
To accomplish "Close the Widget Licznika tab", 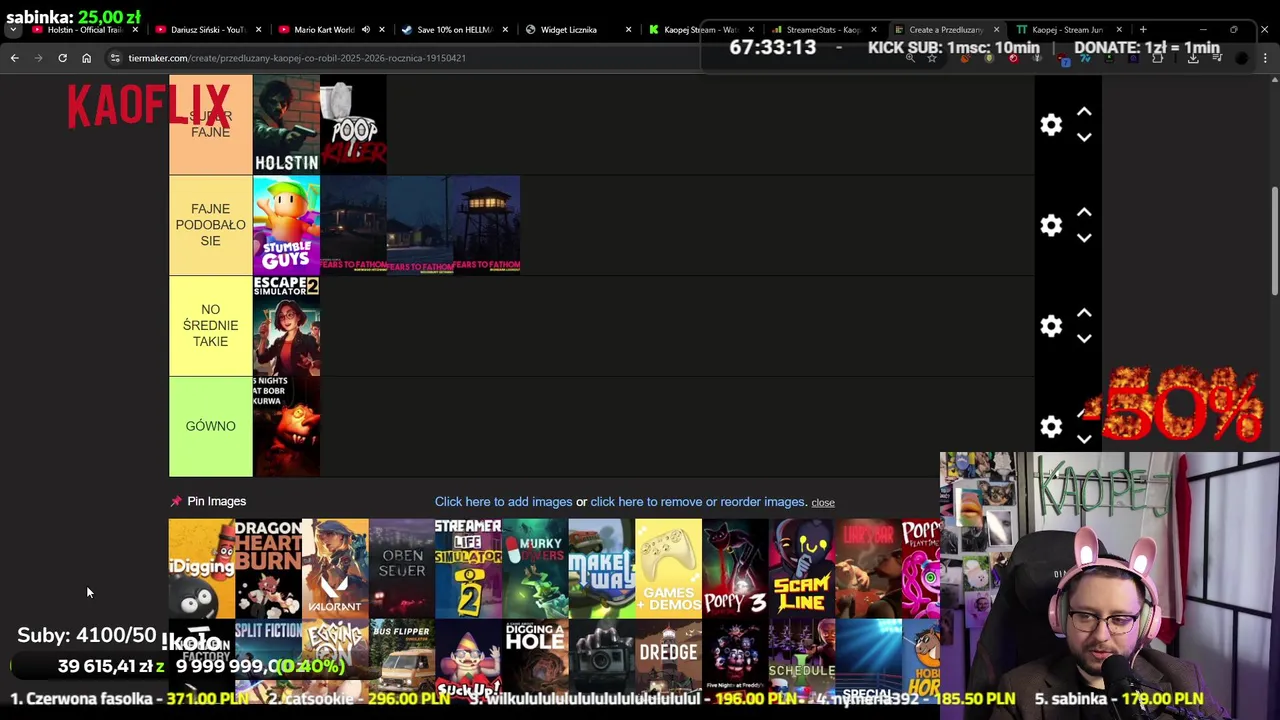I will coord(628,30).
